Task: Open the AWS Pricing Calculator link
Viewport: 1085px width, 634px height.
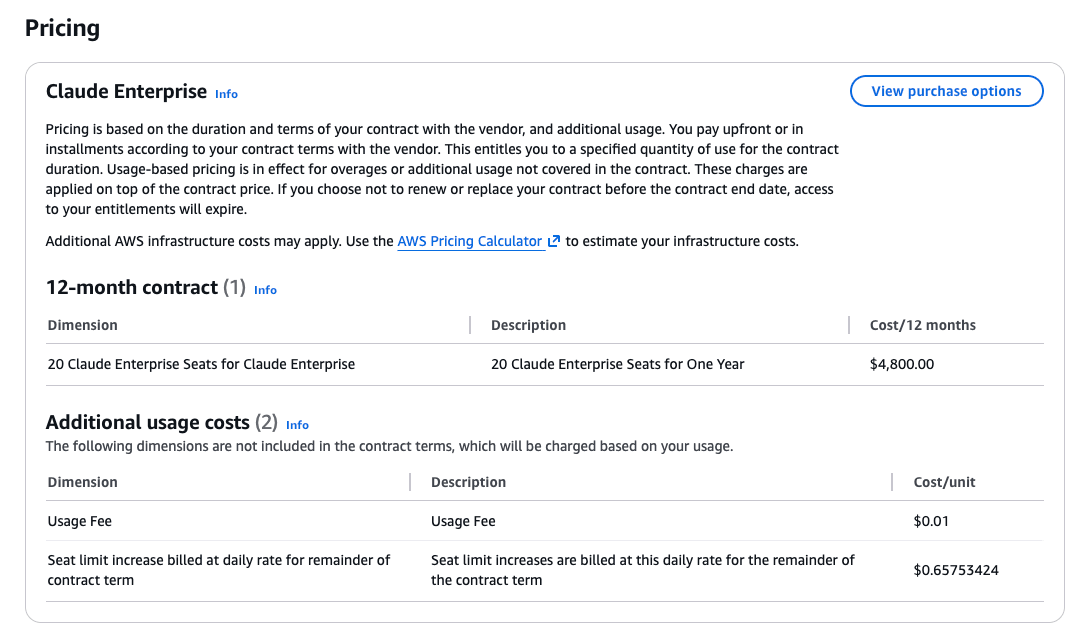Action: (x=470, y=240)
